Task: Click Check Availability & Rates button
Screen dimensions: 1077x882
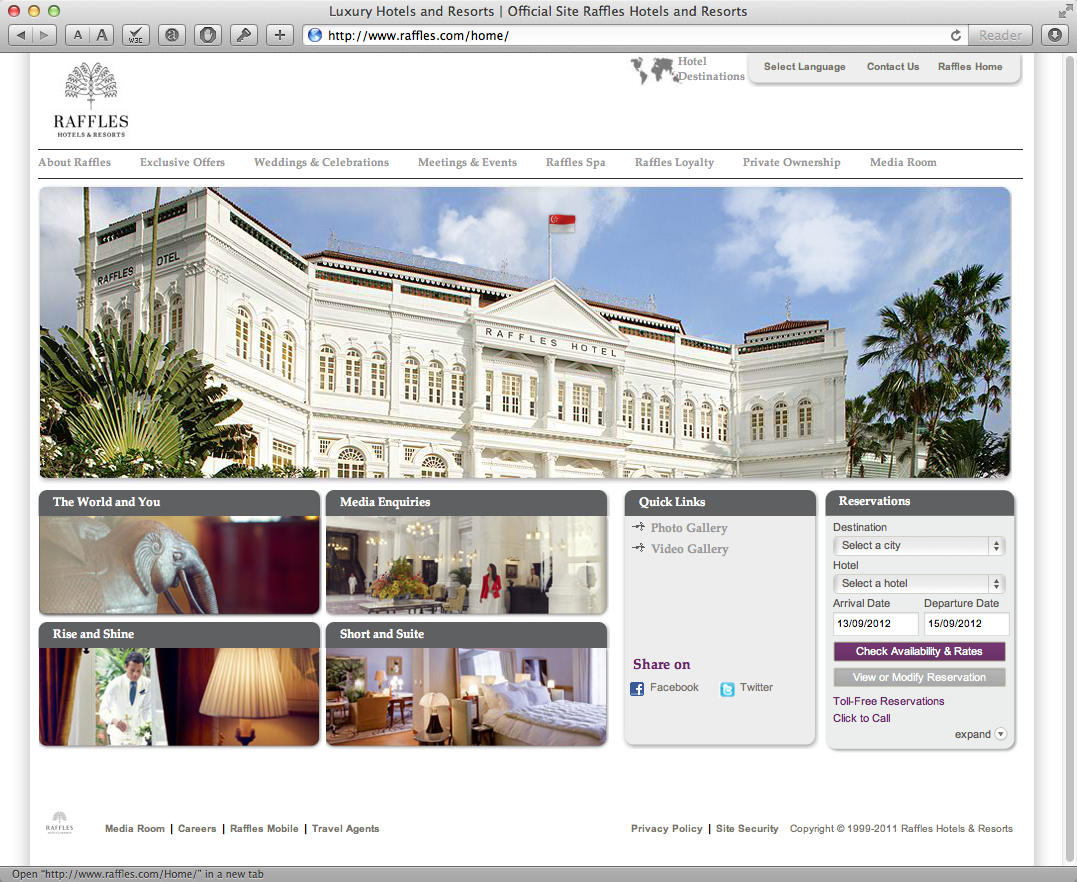Action: pos(919,651)
